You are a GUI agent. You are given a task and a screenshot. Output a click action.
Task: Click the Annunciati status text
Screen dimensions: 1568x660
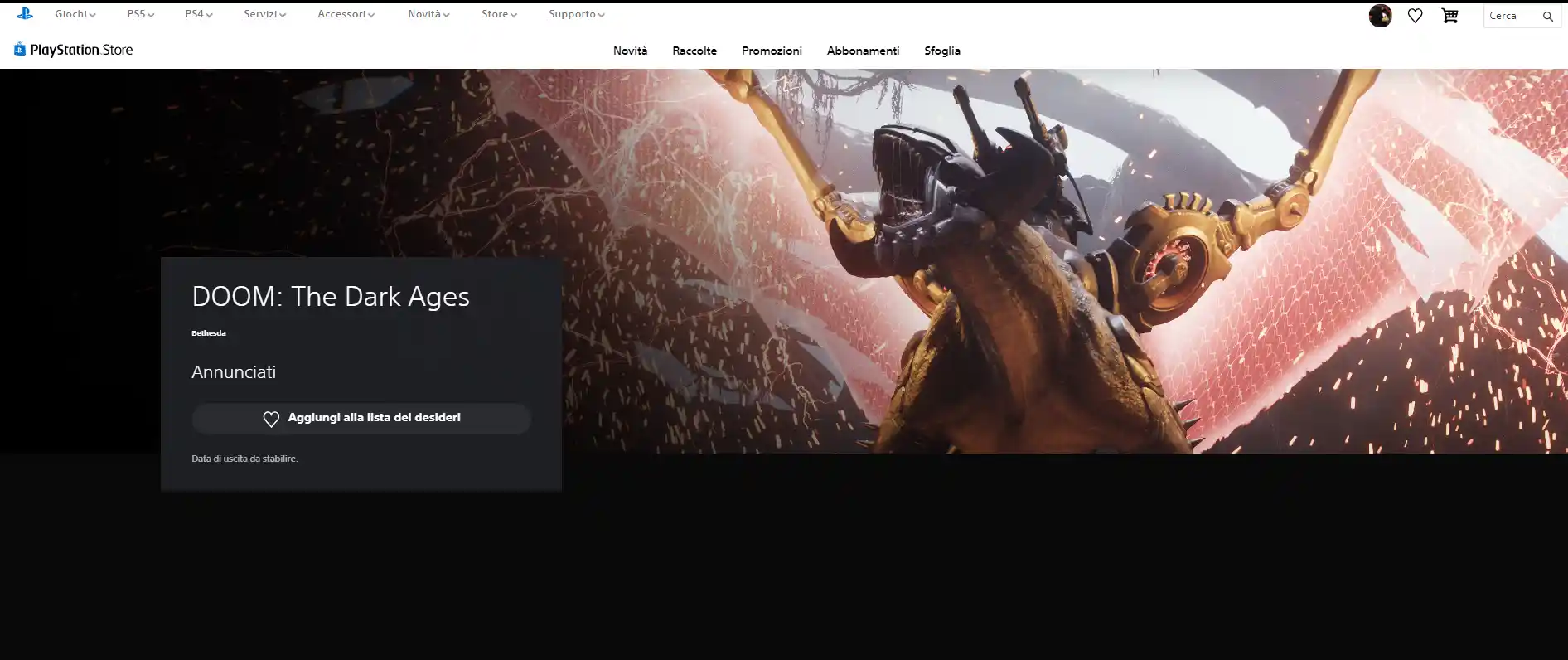coord(234,372)
